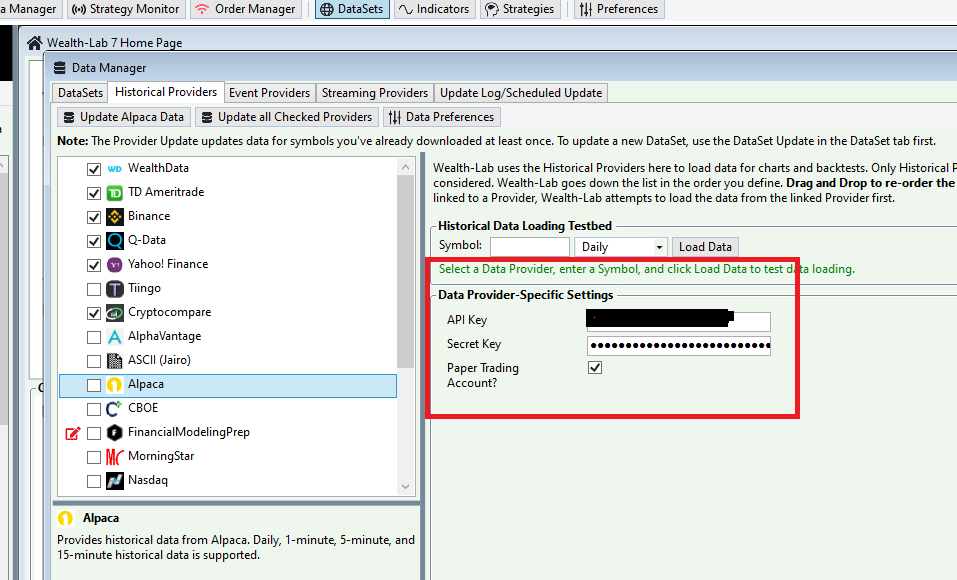The height and width of the screenshot is (580, 957).
Task: Click Update all Checked Providers button
Action: (285, 117)
